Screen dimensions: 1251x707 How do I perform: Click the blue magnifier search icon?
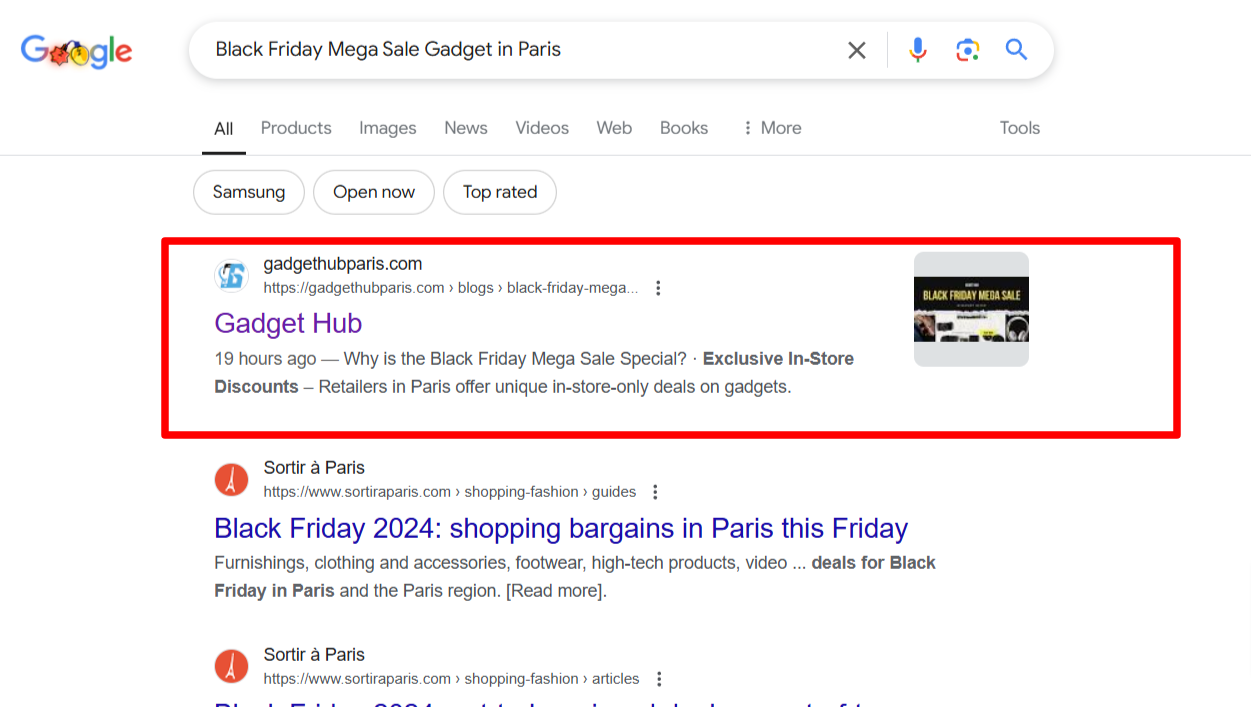pos(1016,50)
